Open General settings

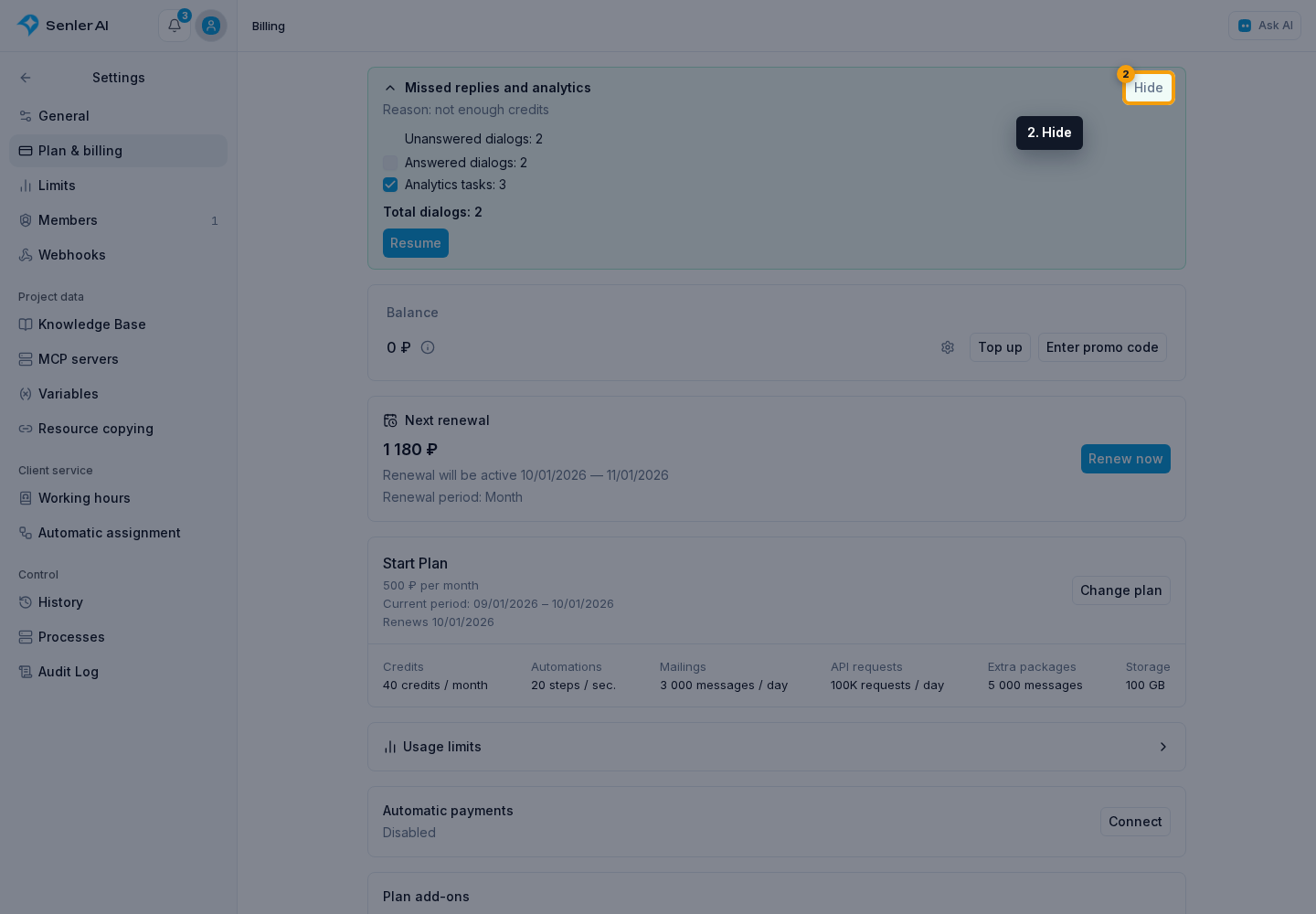click(118, 116)
